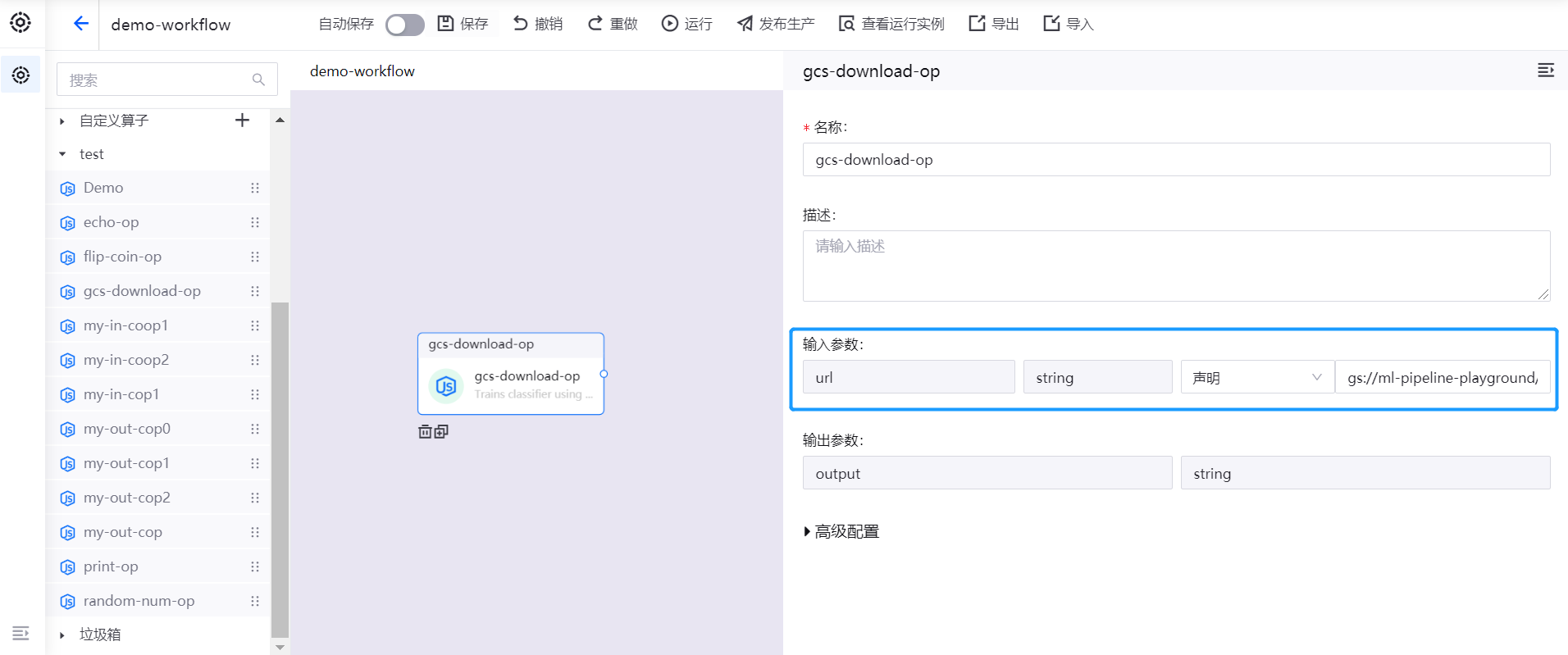Click 查看运行实例 to view run instances
This screenshot has height=655, width=1568.
click(891, 24)
